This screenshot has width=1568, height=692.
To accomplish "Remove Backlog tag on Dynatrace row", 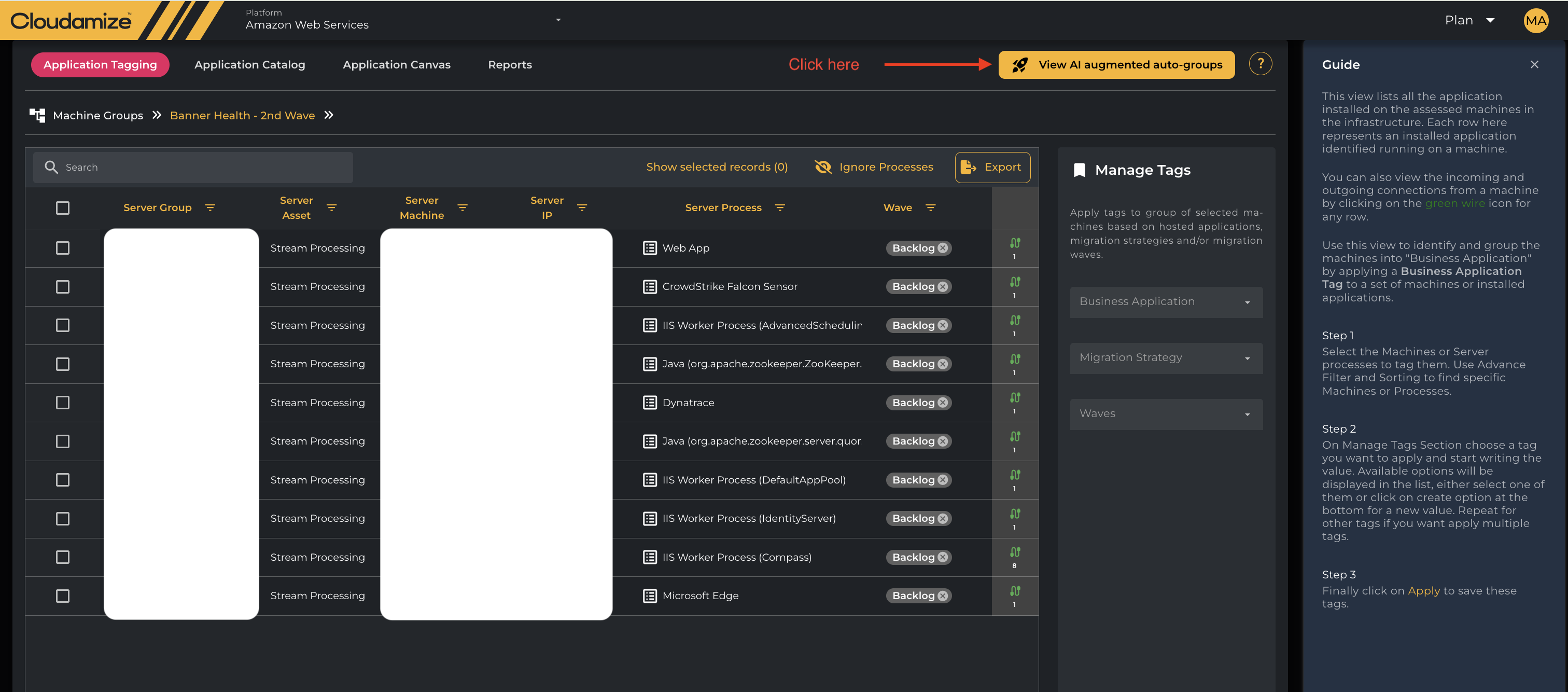I will (x=943, y=403).
